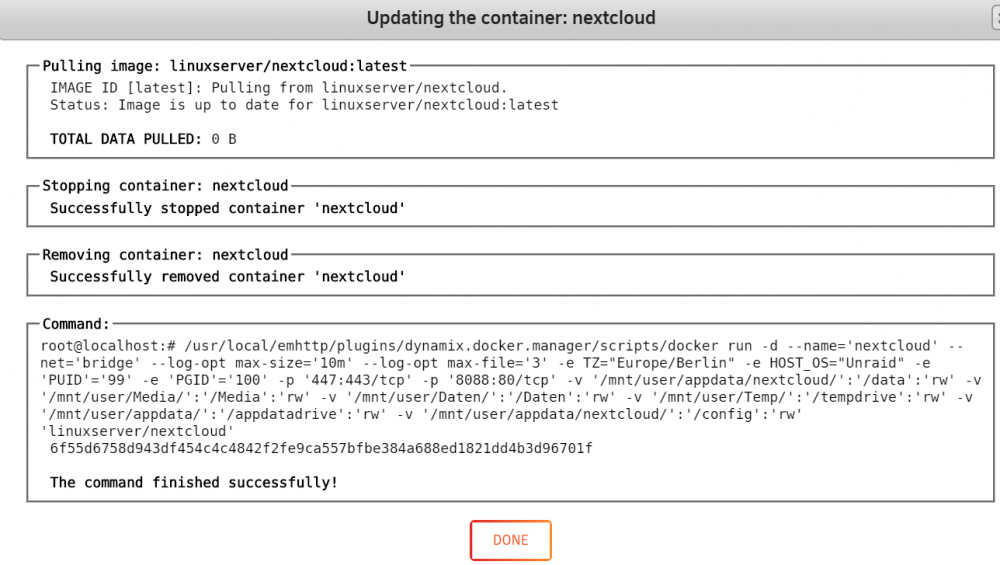
Task: Click the 'root@localhost:#' docker run line
Action: [x=503, y=346]
